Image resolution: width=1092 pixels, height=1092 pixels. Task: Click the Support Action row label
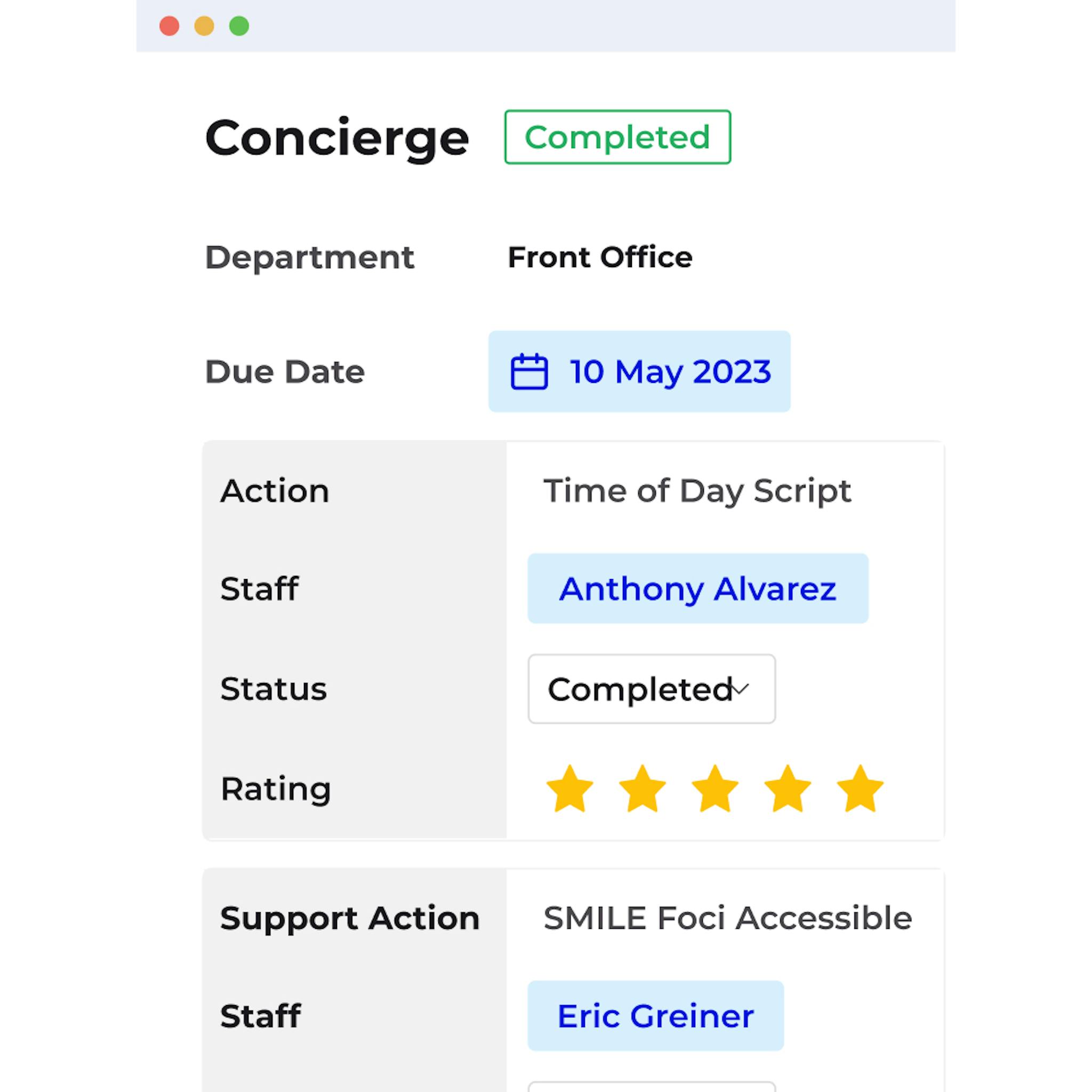[x=350, y=918]
